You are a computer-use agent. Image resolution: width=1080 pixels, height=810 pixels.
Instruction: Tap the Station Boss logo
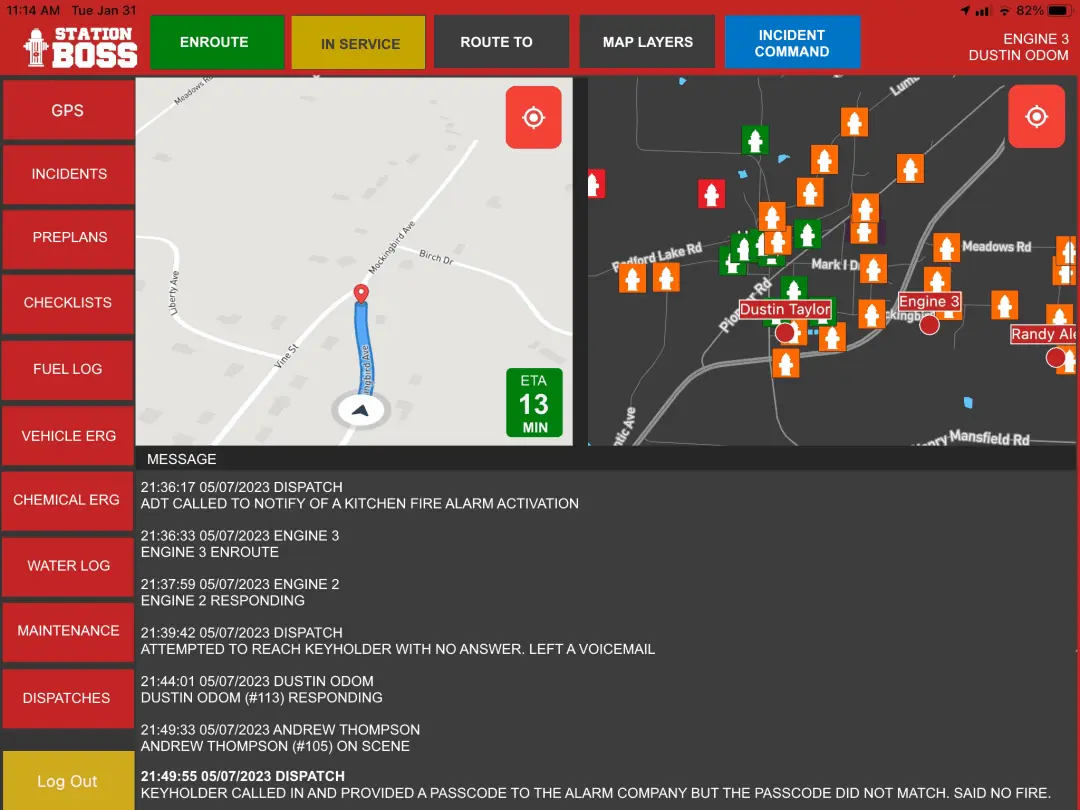pyautogui.click(x=79, y=45)
